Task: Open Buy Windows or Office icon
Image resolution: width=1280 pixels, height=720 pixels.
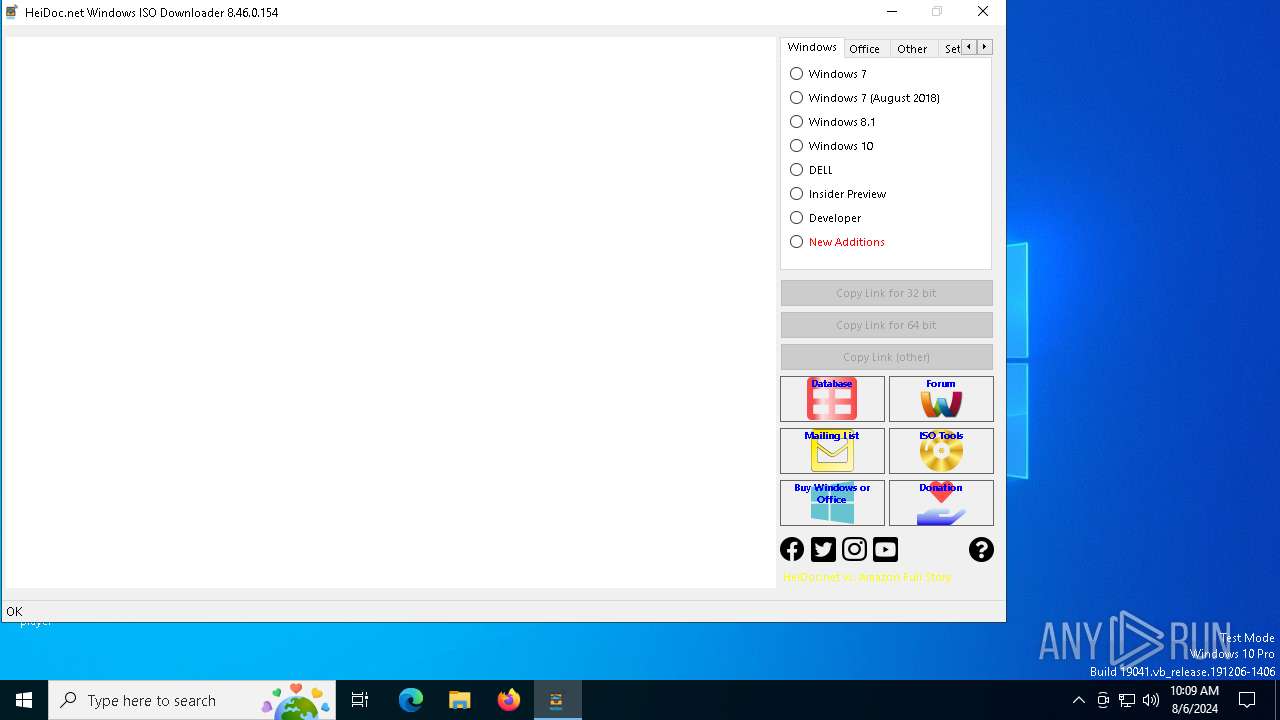Action: click(832, 503)
